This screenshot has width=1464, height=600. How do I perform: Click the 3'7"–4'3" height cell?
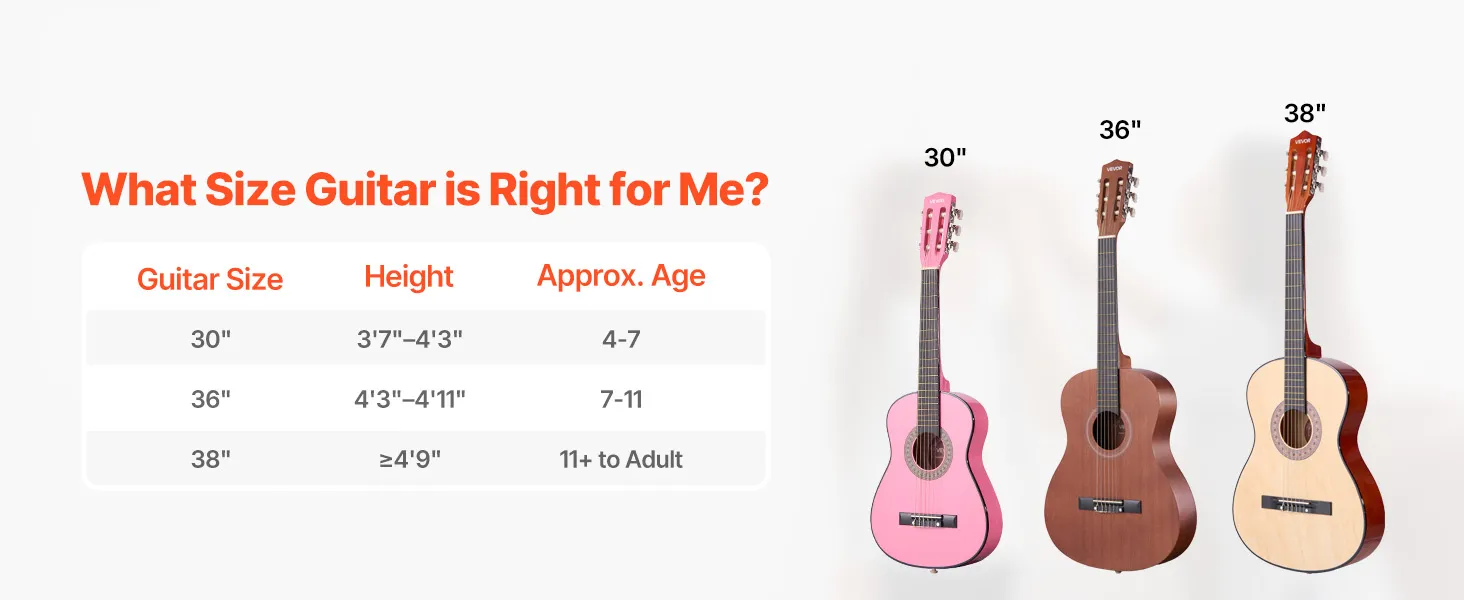(409, 339)
